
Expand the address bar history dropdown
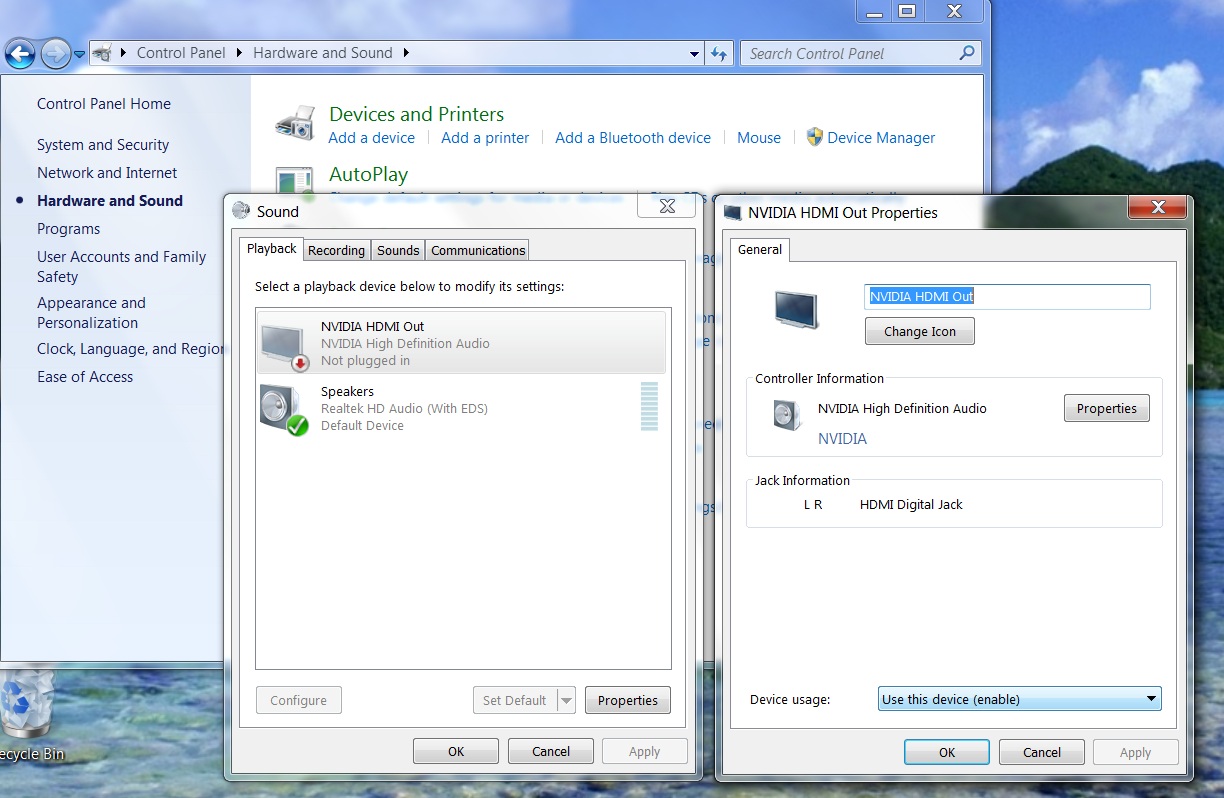695,54
